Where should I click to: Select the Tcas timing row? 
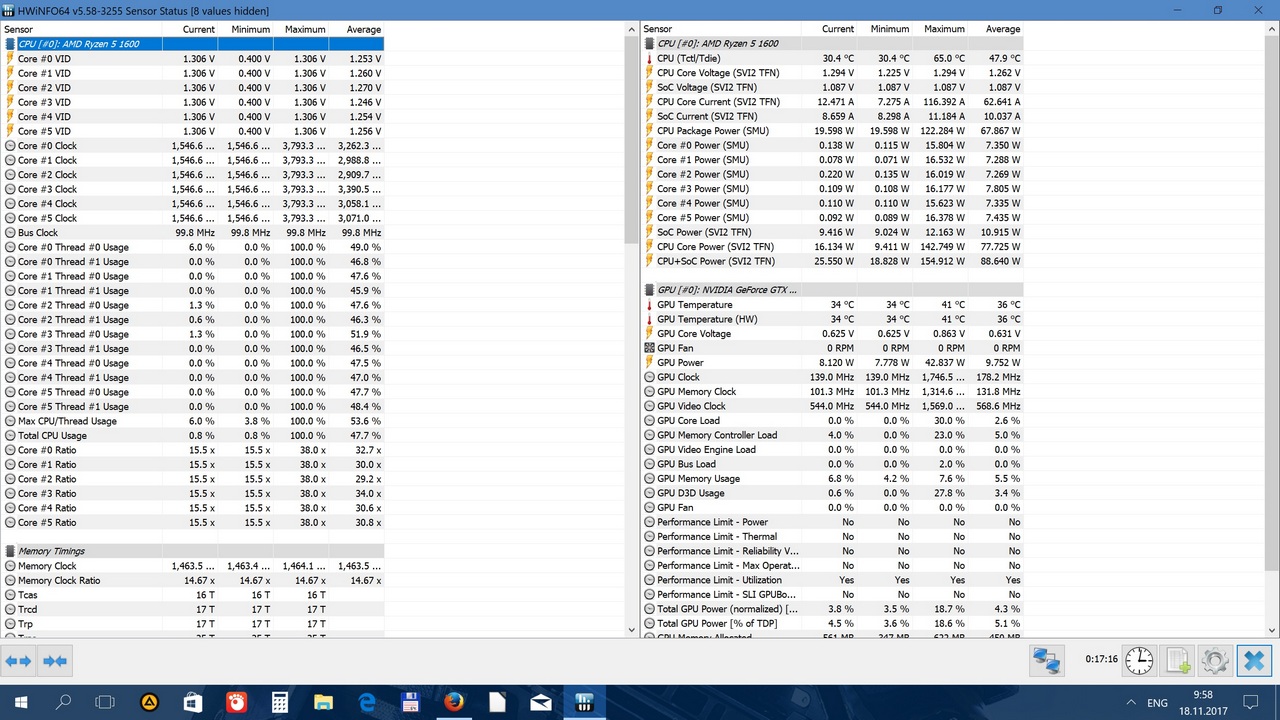tap(193, 595)
